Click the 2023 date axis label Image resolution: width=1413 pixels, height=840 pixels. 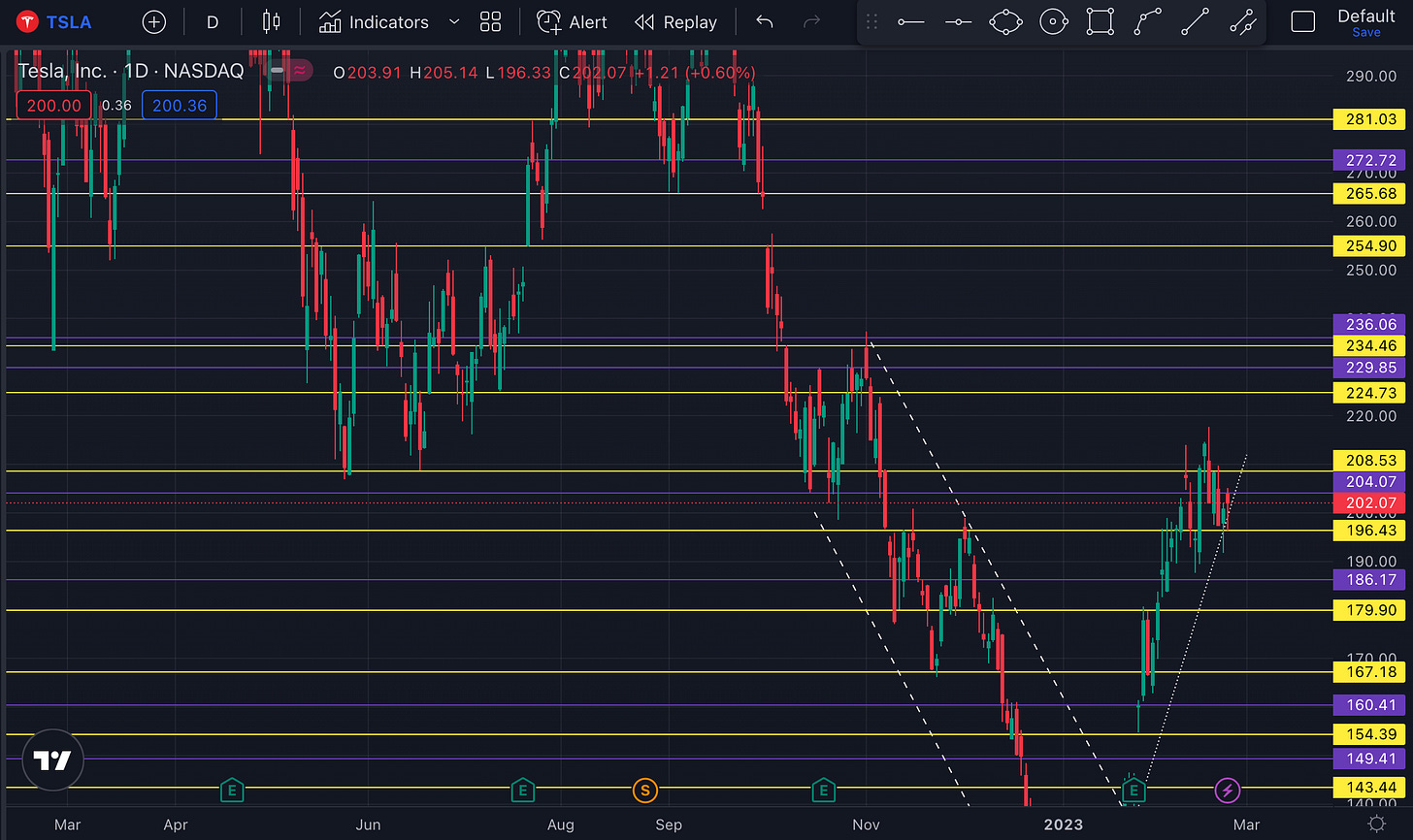pos(1062,824)
